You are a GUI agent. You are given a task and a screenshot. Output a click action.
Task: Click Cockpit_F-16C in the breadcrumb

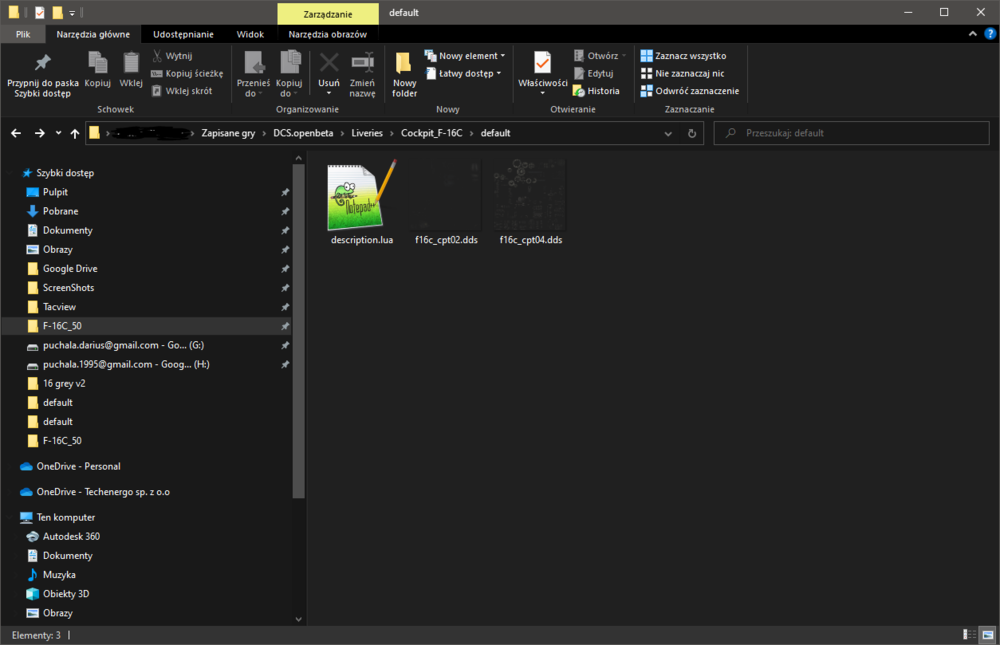(431, 133)
